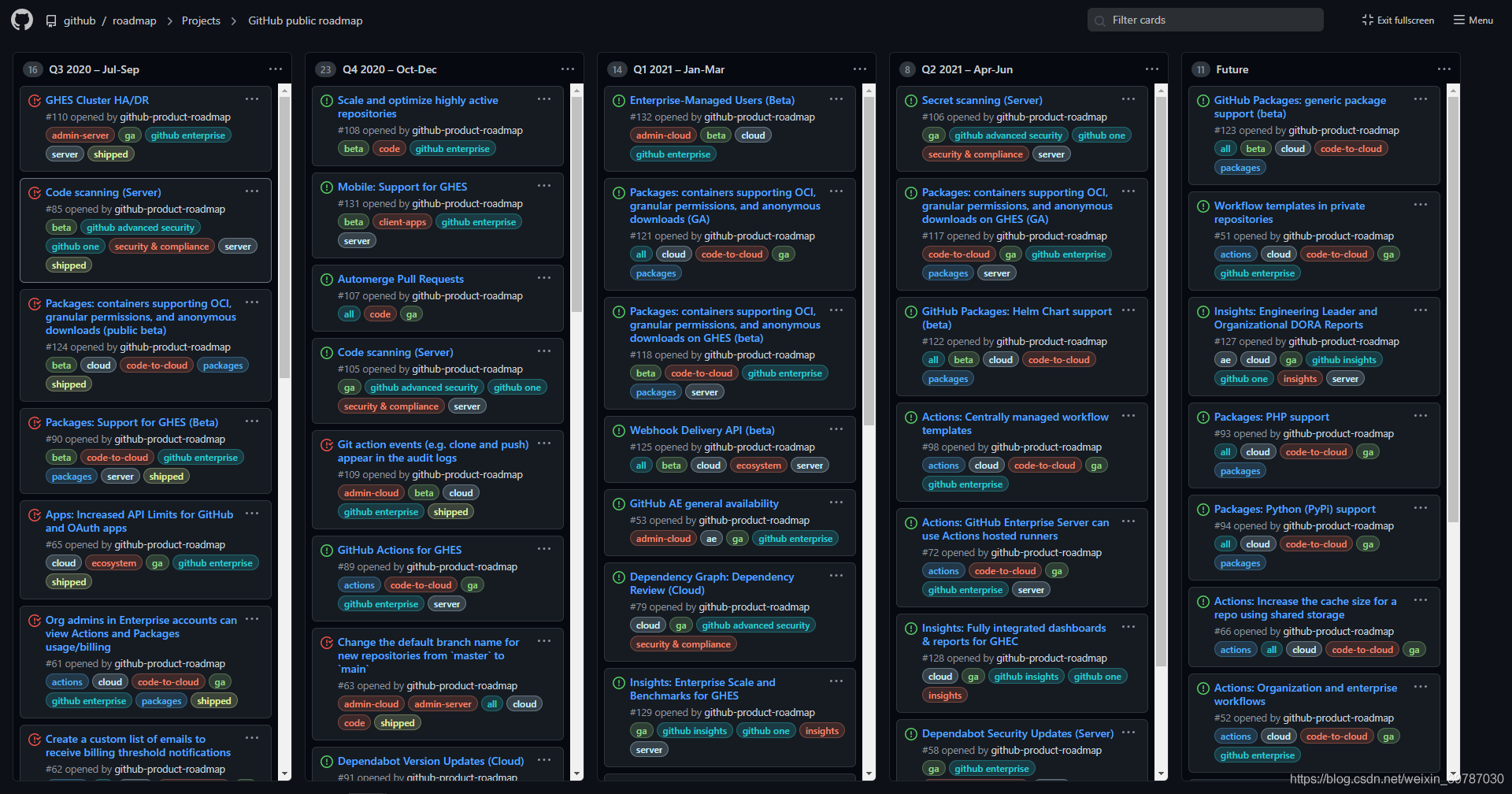Click the open-issue icon on Insights: Enterprise Scale and Benchmarks

coord(619,683)
